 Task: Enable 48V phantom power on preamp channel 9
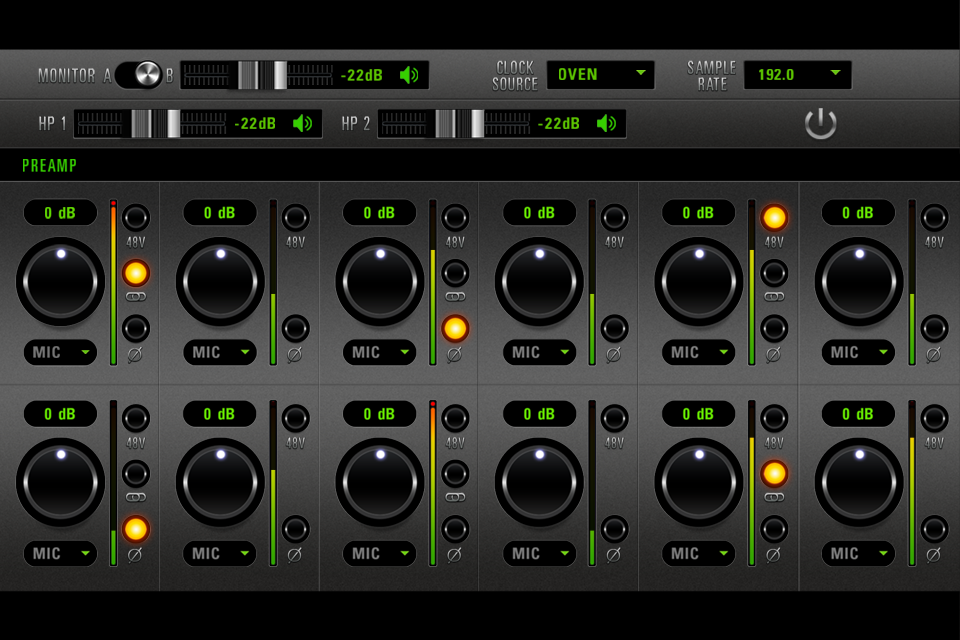456,418
